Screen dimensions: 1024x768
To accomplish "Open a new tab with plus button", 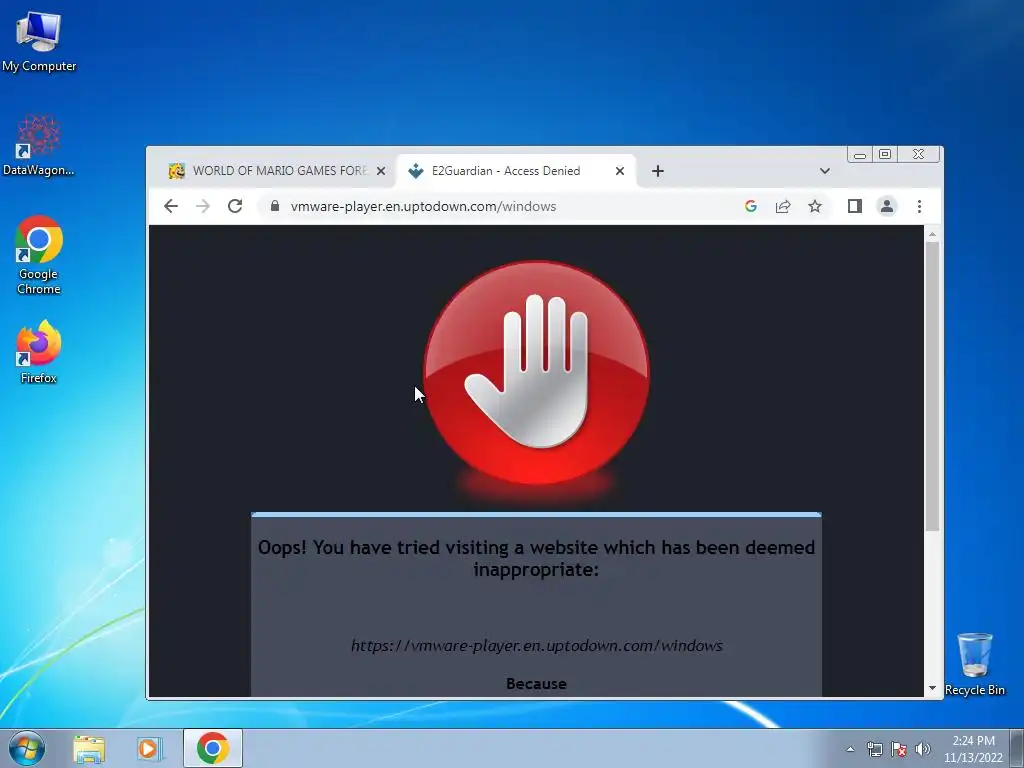I will pos(658,171).
